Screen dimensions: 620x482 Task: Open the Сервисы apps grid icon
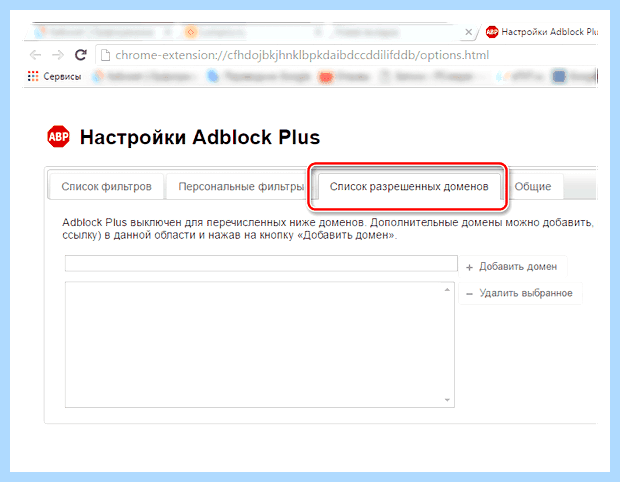point(33,76)
